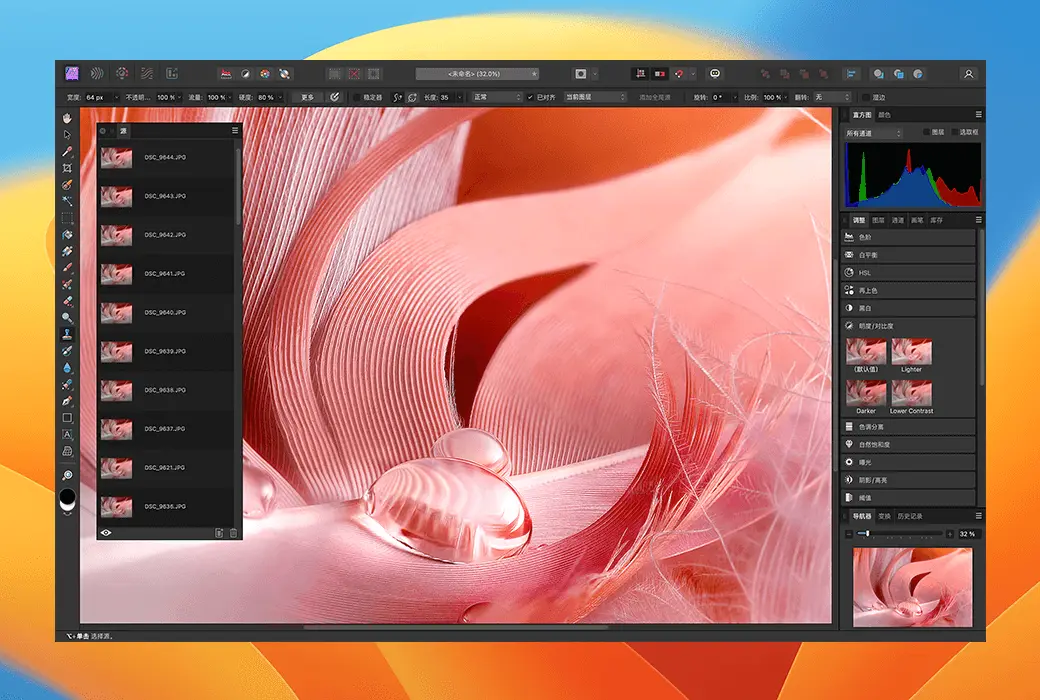Viewport: 1040px width, 700px height.
Task: Switch to the 画笔 brushes tab
Action: 917,220
